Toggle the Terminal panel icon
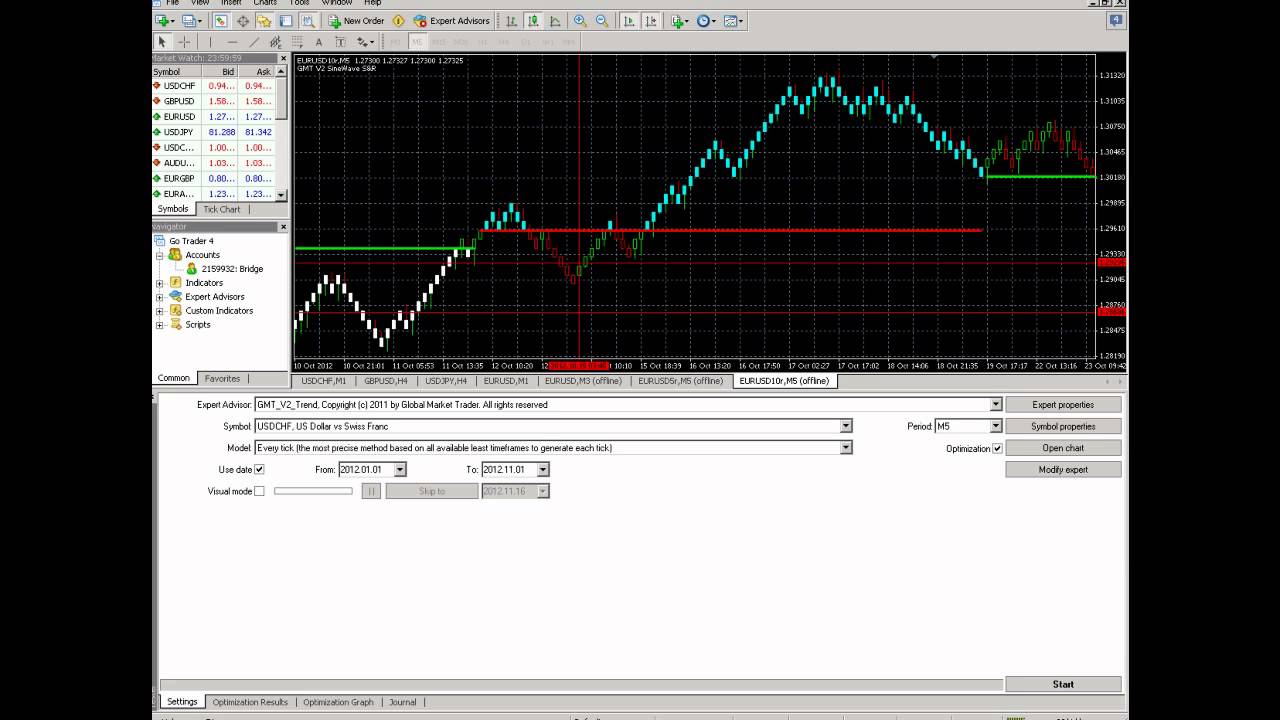The height and width of the screenshot is (720, 1280). (286, 21)
